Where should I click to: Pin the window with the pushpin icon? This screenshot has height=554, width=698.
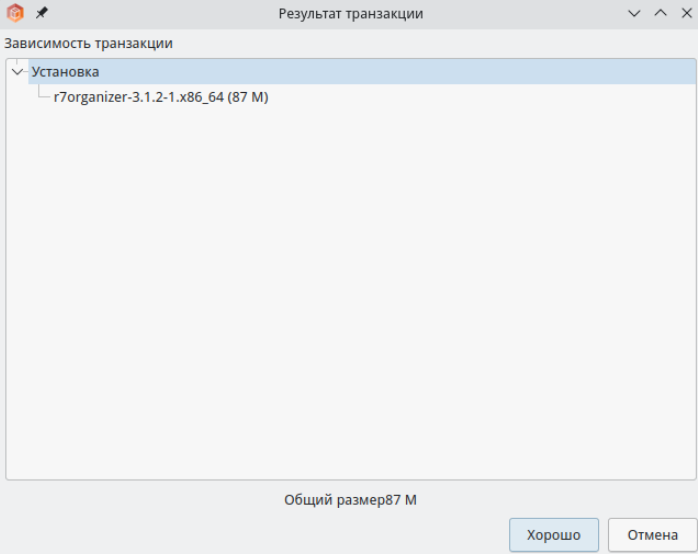pos(41,13)
